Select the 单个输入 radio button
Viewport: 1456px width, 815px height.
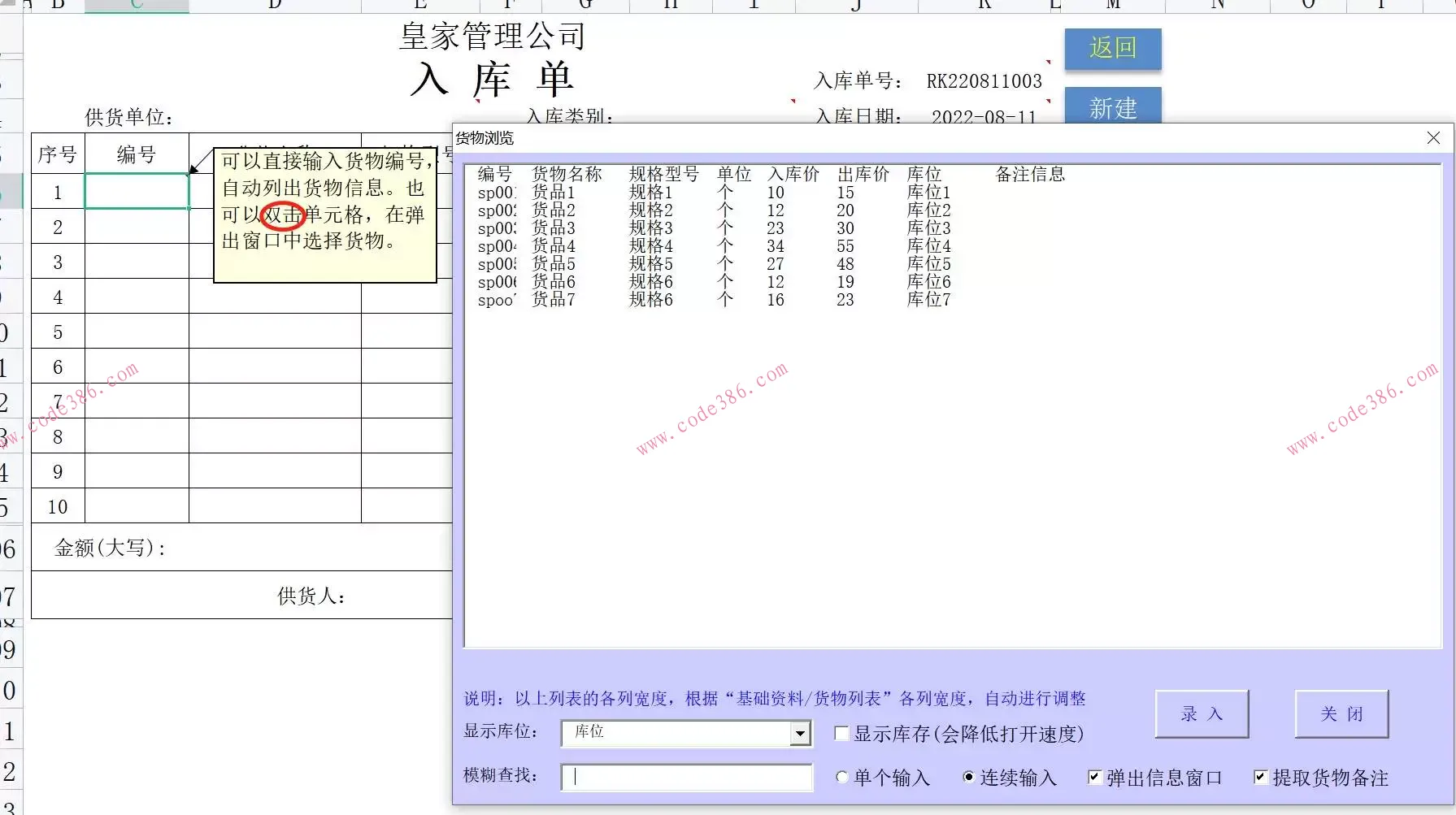[x=841, y=777]
